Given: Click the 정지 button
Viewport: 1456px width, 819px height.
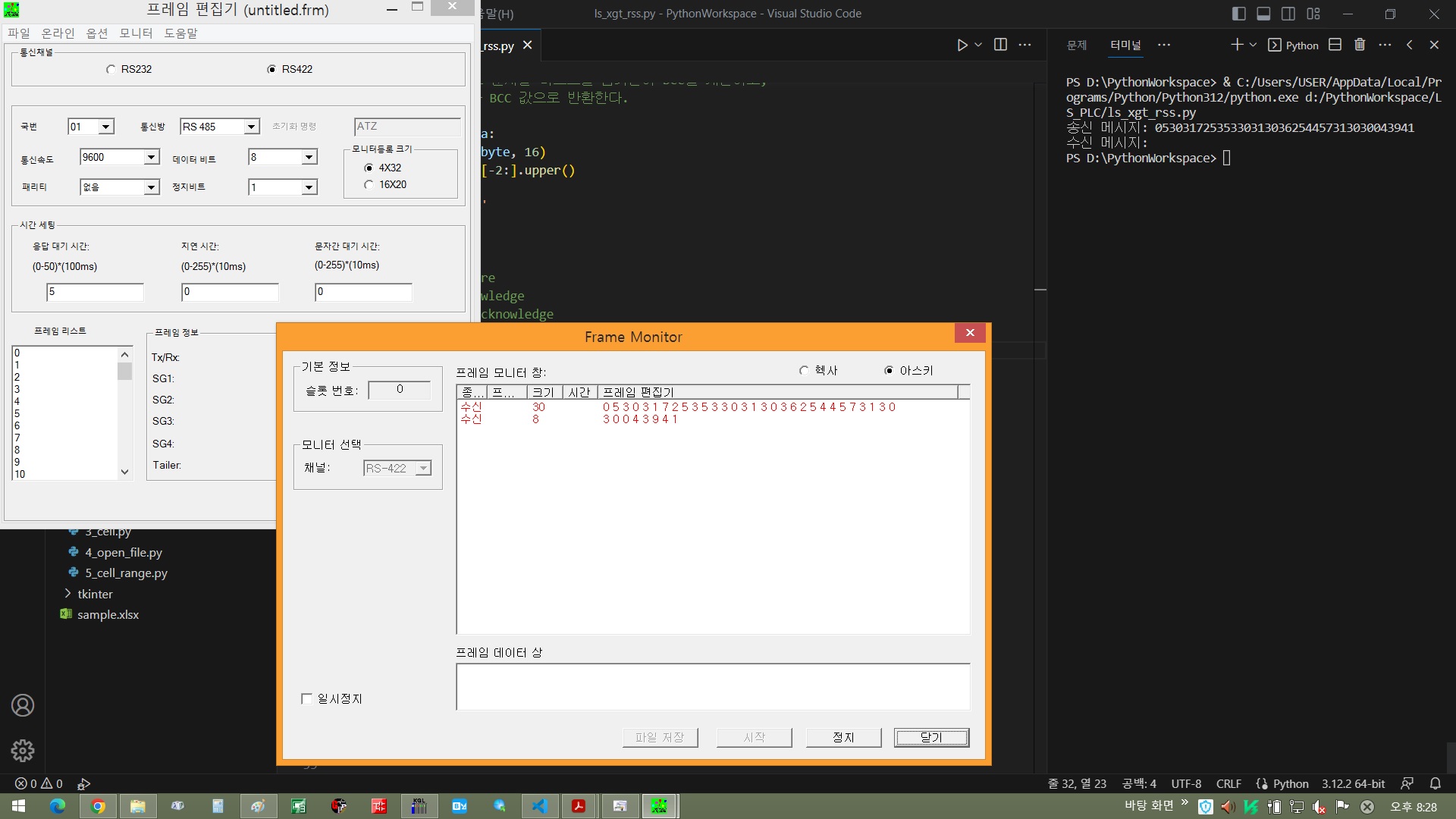Looking at the screenshot, I should [x=843, y=737].
